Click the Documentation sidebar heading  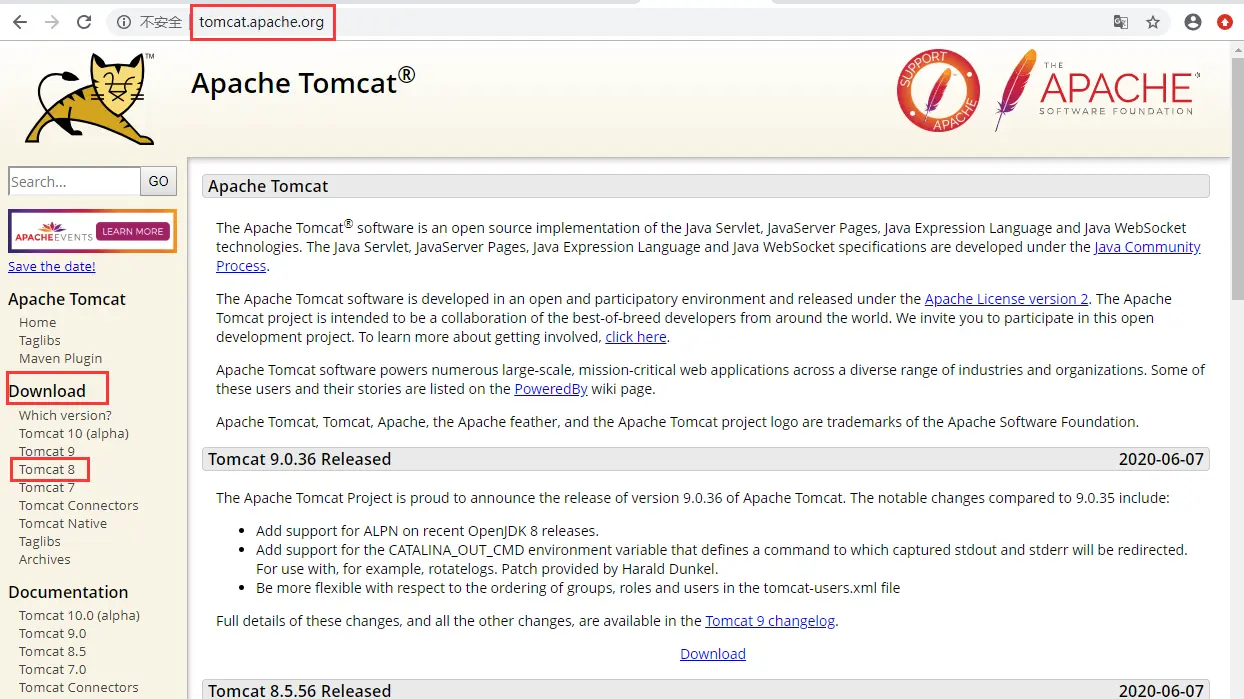(x=68, y=592)
